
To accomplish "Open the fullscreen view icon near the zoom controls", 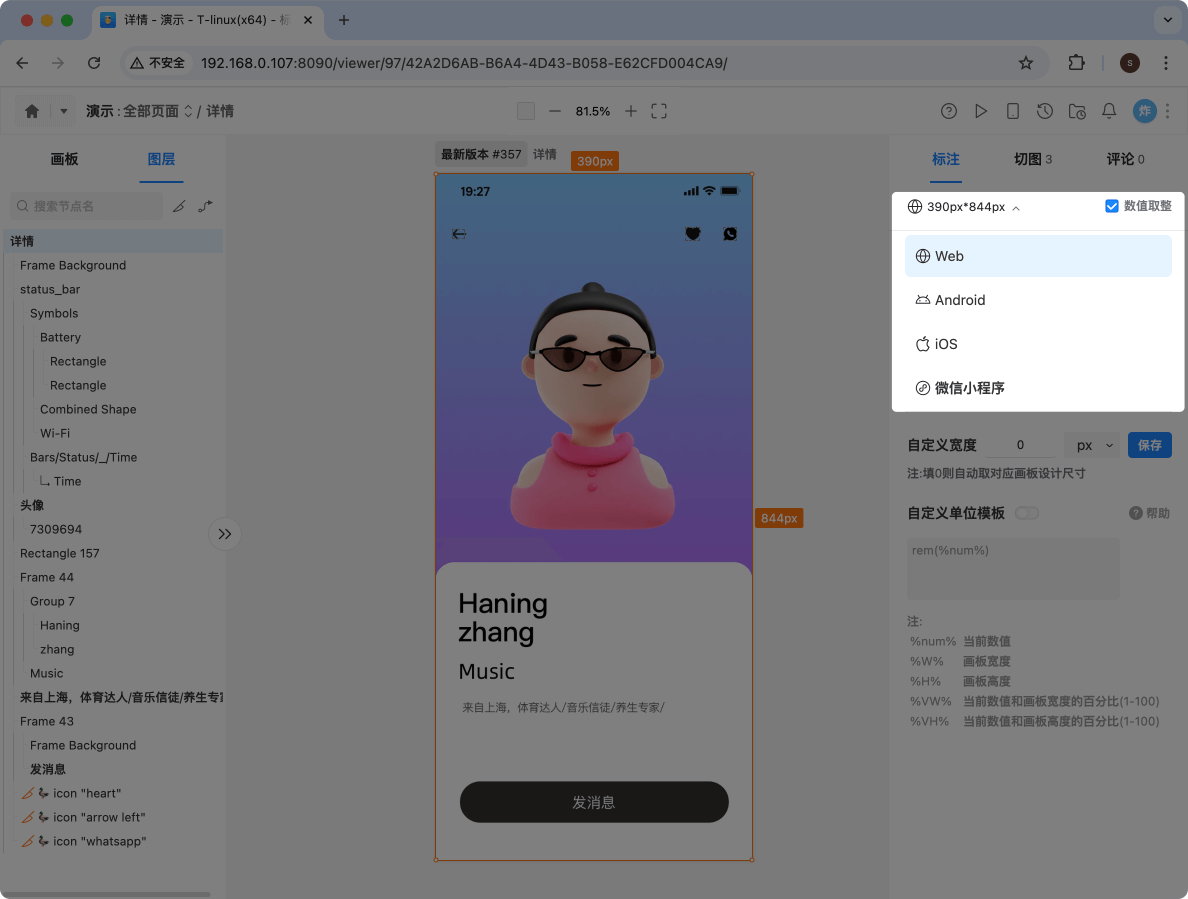I will (658, 111).
